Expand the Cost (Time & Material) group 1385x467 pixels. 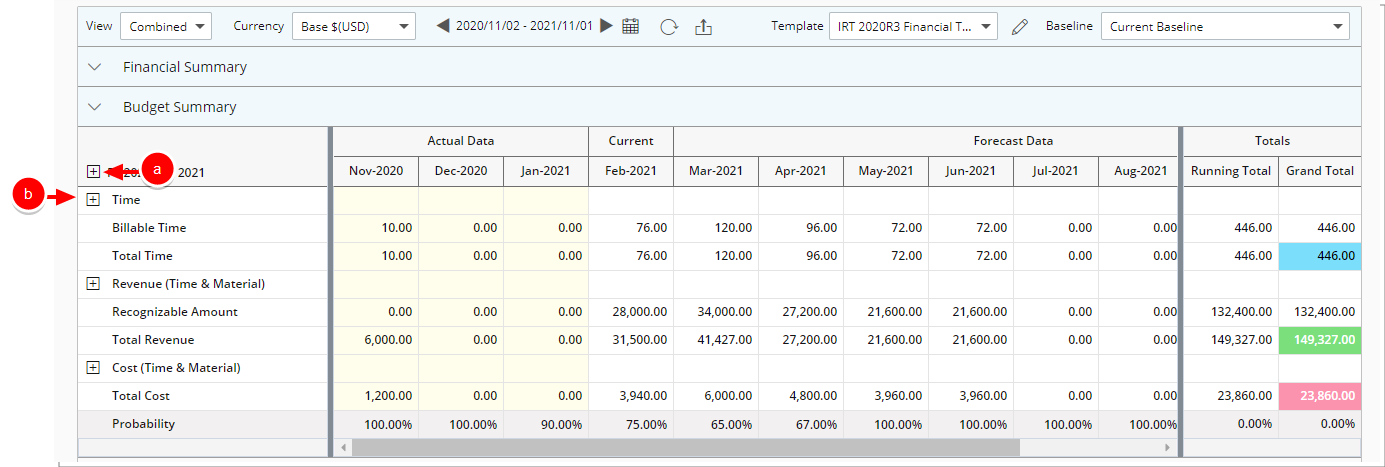93,368
